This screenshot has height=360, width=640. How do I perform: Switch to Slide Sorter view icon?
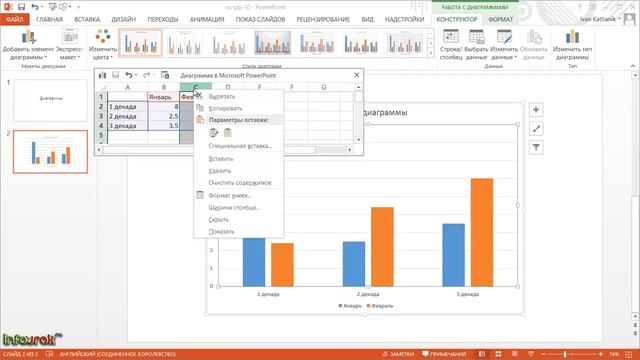(498, 354)
